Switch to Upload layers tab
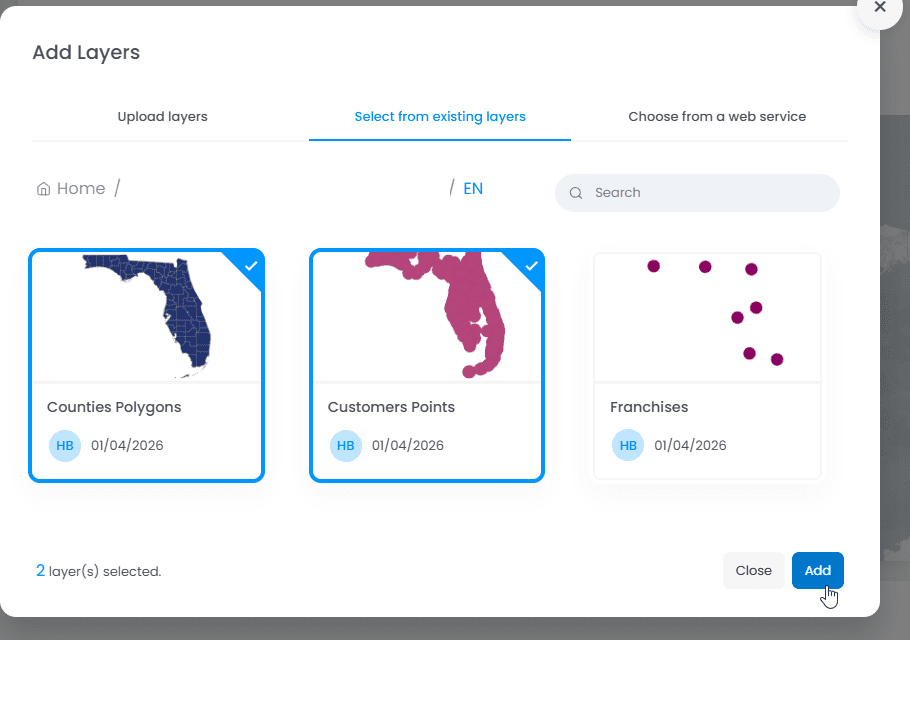Viewport: 910px width, 708px height. click(x=162, y=117)
